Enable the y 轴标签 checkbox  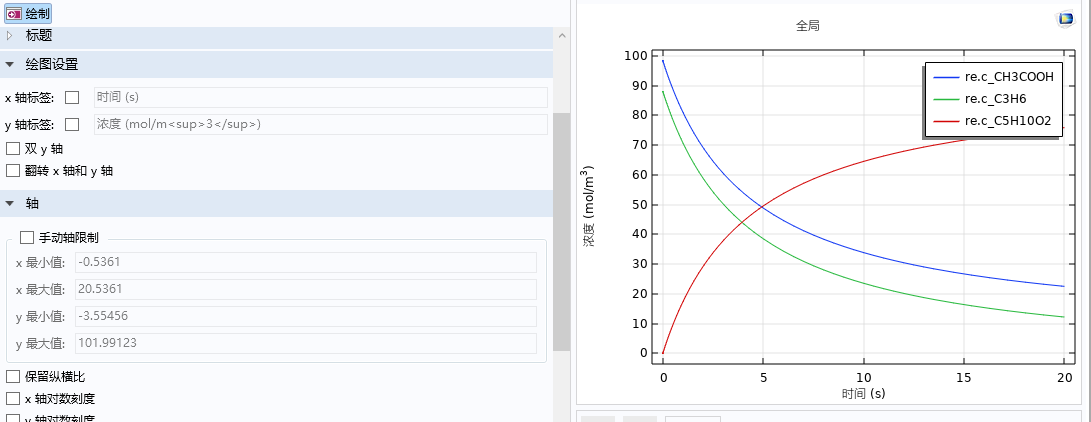[x=72, y=125]
